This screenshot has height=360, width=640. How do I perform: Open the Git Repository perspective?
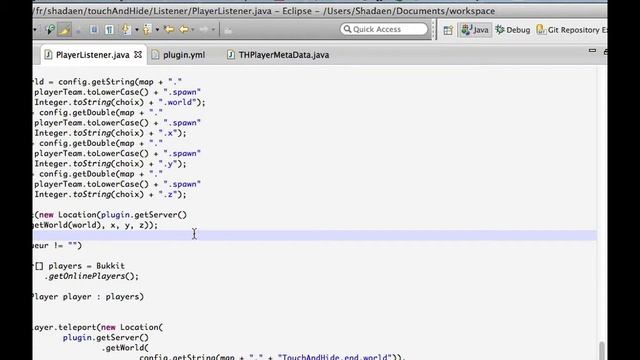[x=571, y=30]
